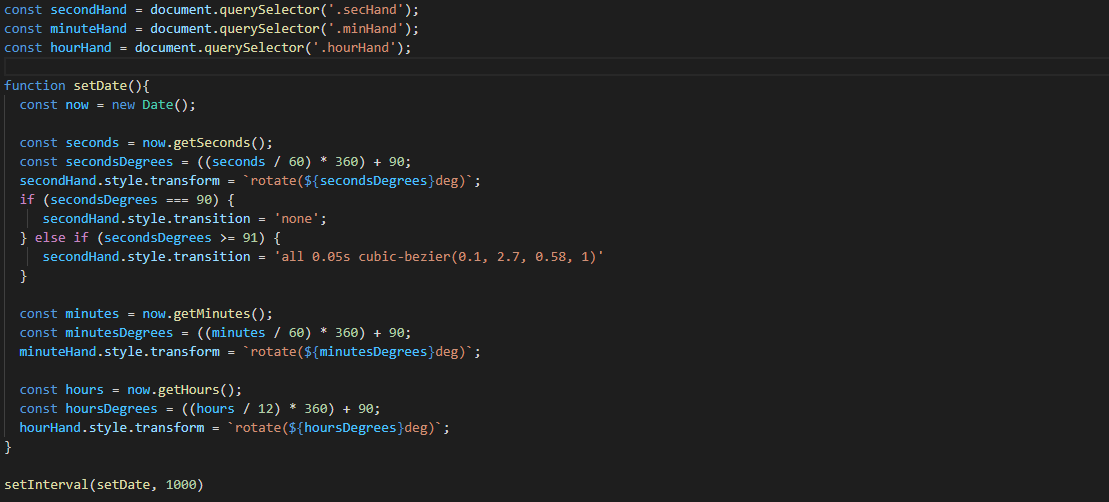This screenshot has height=502, width=1109.
Task: Click 'const hourHand' declaration on third line
Action: click(58, 48)
